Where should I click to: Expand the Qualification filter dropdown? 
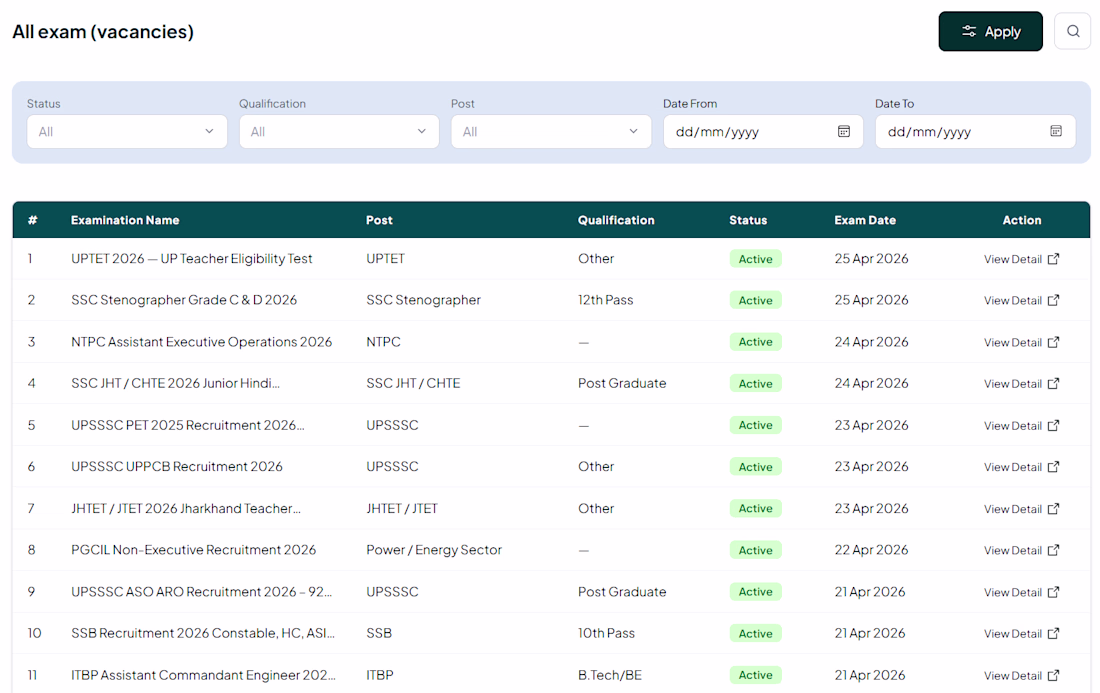[x=339, y=132]
